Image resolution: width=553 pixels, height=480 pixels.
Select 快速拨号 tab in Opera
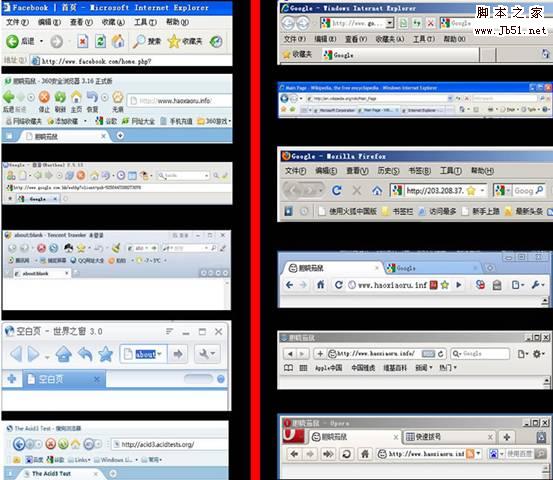pyautogui.click(x=449, y=437)
